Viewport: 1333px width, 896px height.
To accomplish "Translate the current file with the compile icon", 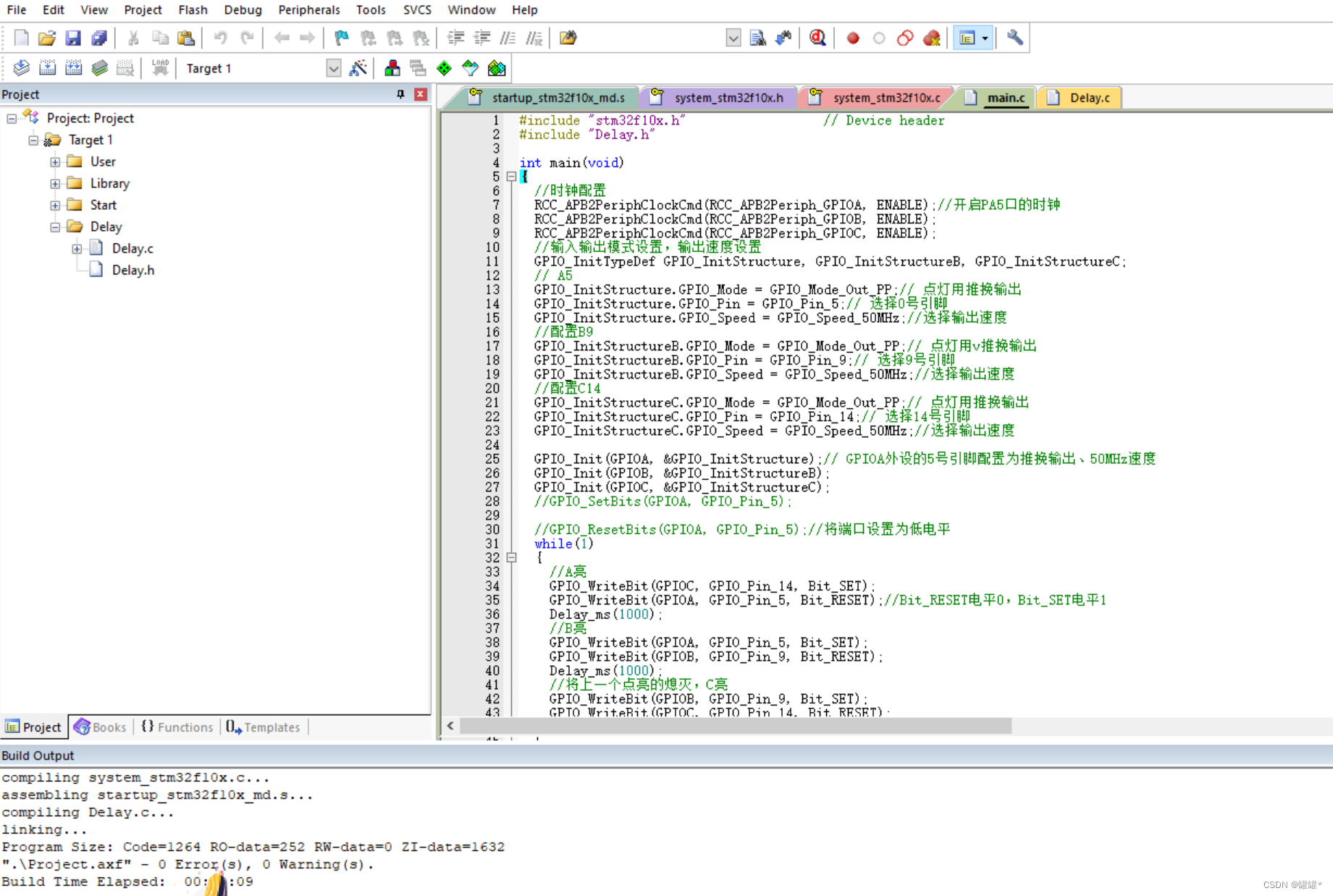I will [22, 68].
